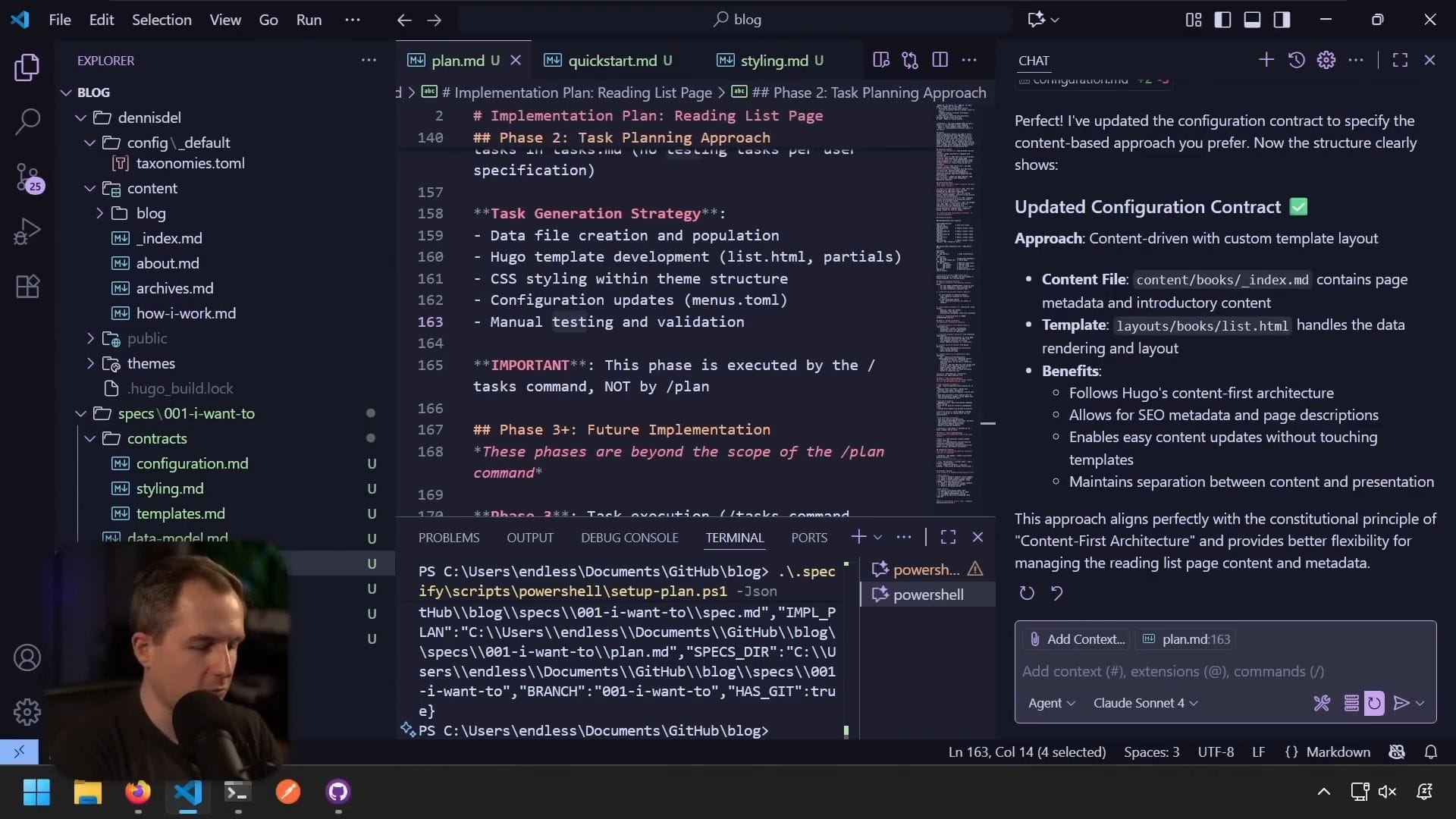Open the Selection menu
This screenshot has height=819, width=1456.
[162, 20]
